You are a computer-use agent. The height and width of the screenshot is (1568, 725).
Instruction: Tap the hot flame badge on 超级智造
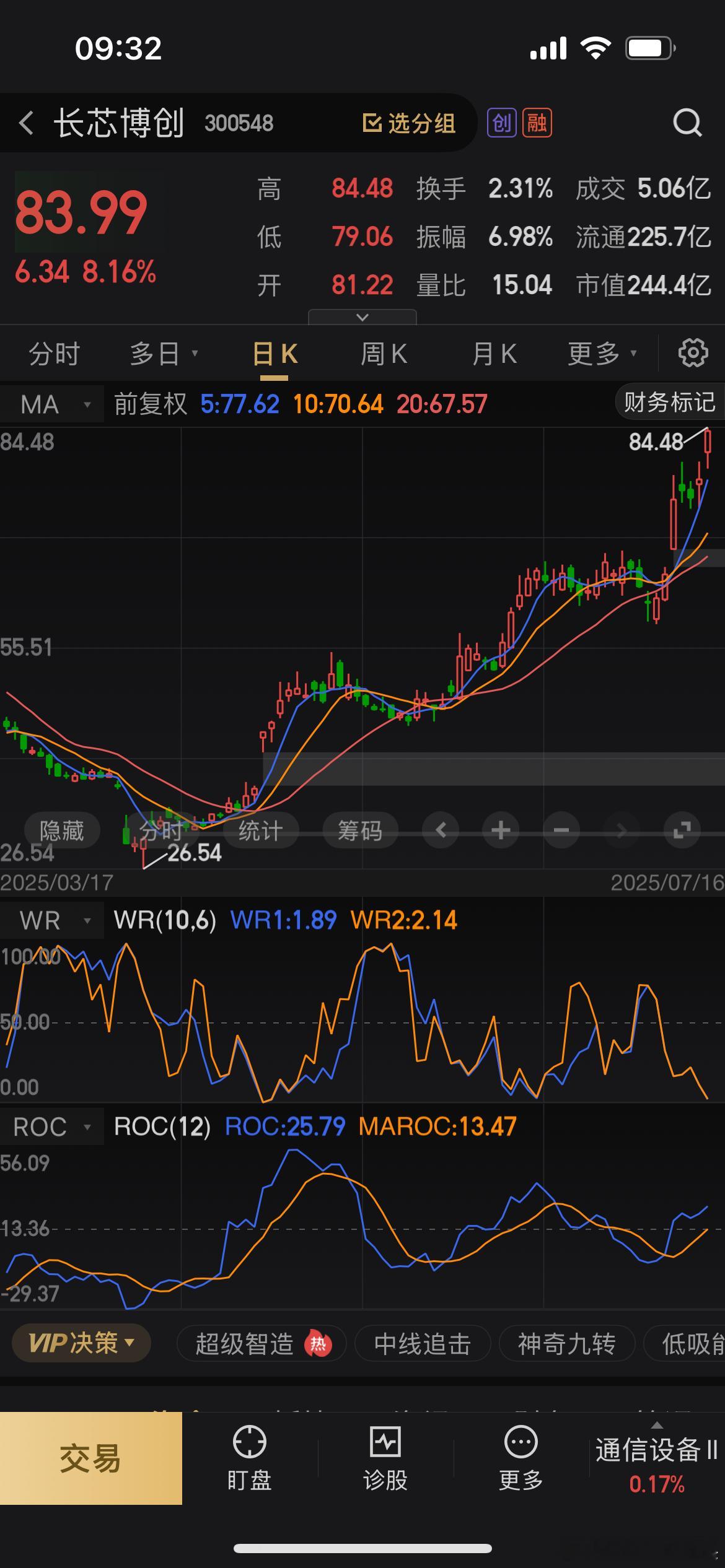tap(318, 1344)
